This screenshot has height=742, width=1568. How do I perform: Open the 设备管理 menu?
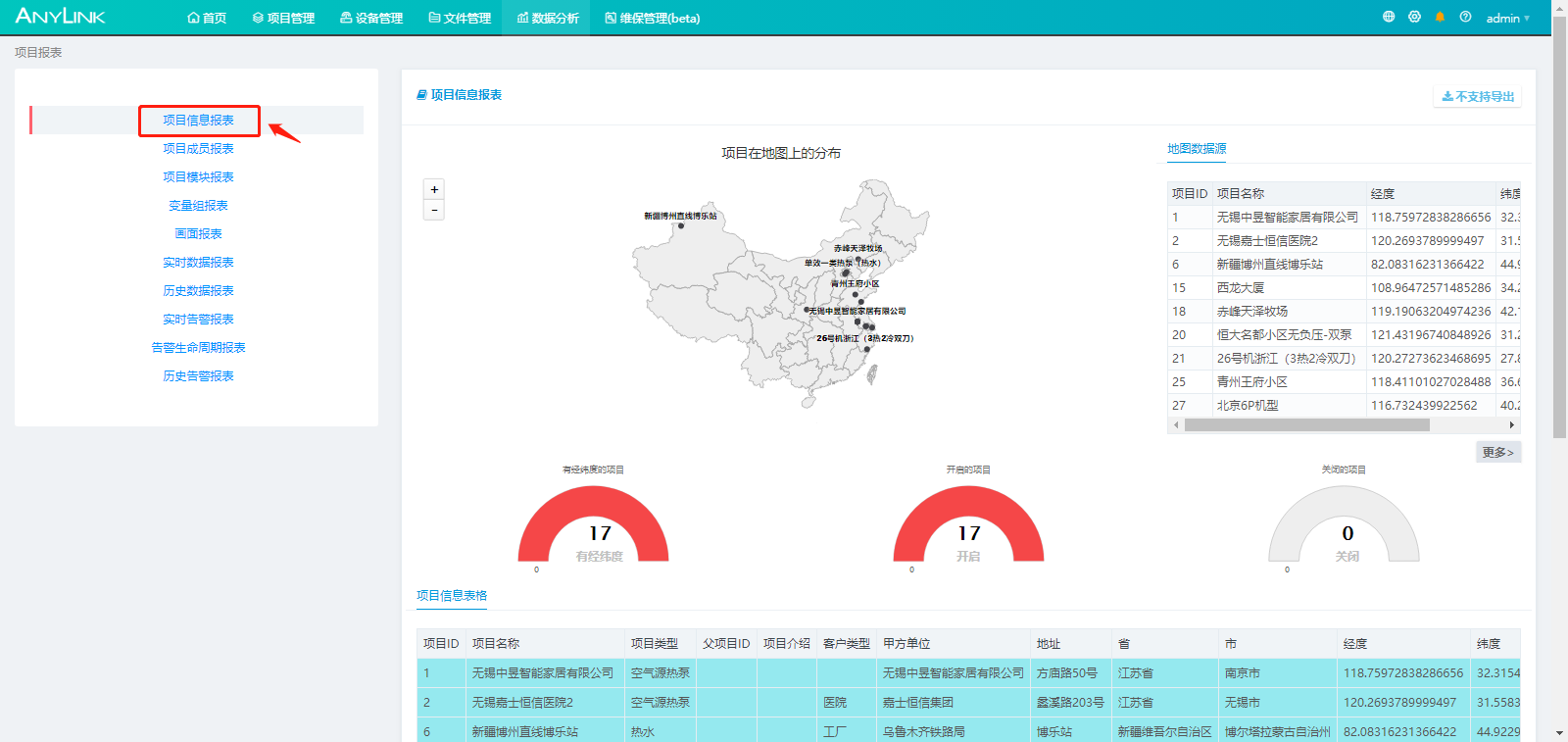pyautogui.click(x=371, y=18)
